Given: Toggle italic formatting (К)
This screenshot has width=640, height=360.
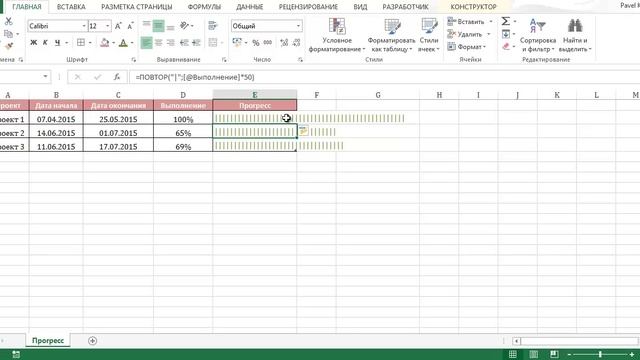Looking at the screenshot, I should click(45, 42).
